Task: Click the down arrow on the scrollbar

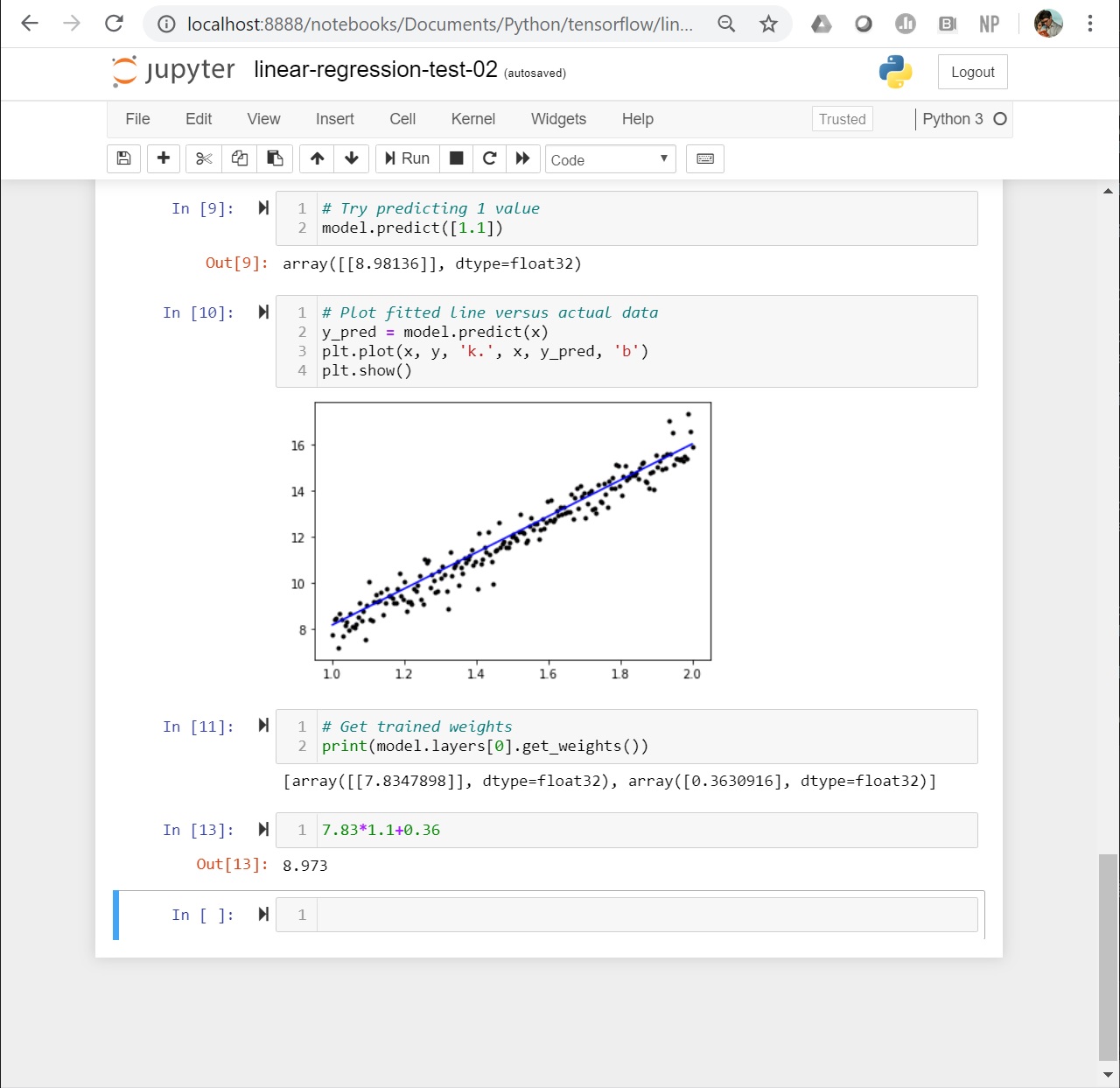Action: point(1106,1075)
